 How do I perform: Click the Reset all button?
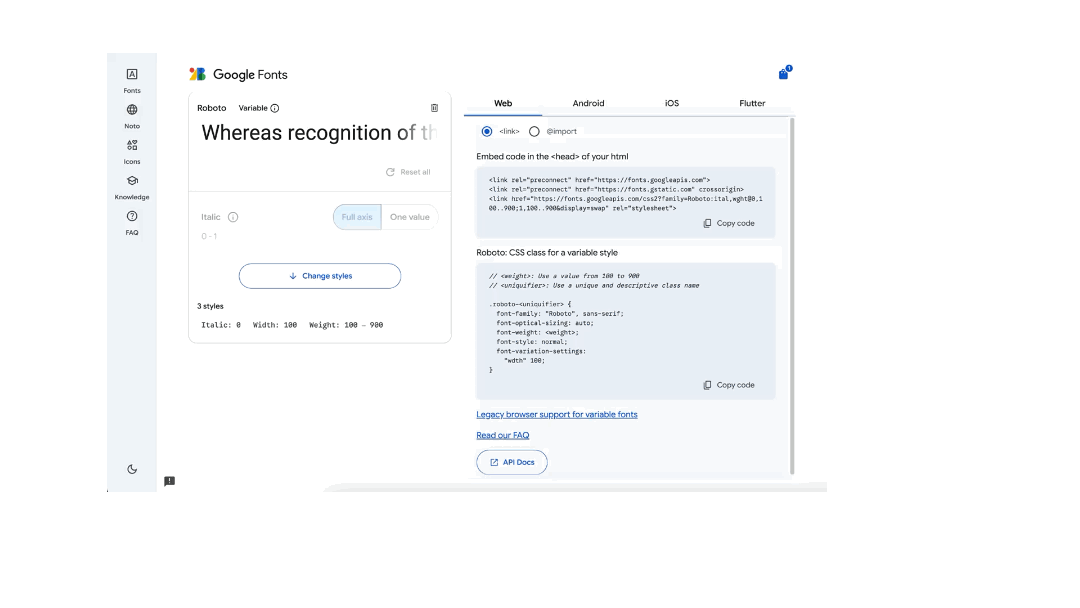(x=408, y=172)
